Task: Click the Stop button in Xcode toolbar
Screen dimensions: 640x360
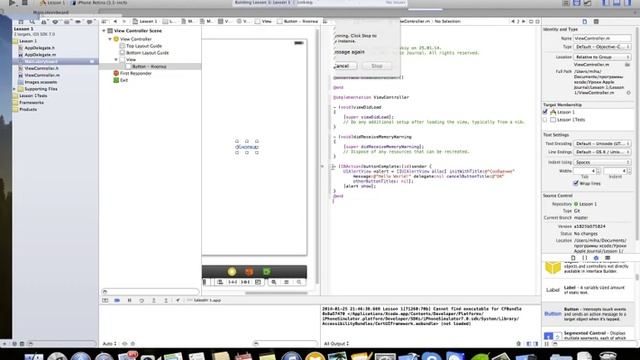Action: [24, 2]
